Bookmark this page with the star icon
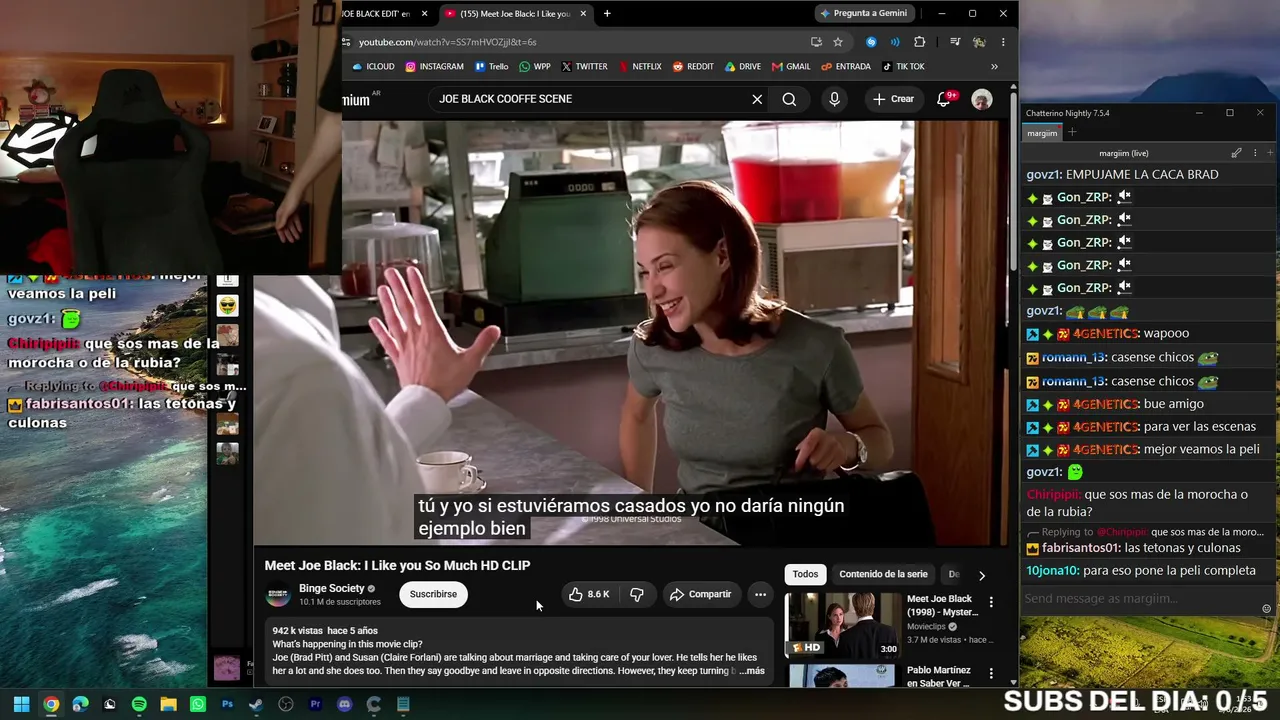This screenshot has width=1280, height=720. click(838, 42)
